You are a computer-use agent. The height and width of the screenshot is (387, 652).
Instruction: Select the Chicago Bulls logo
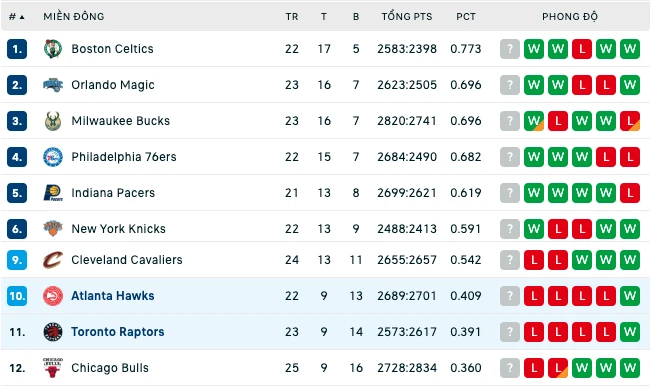[53, 368]
